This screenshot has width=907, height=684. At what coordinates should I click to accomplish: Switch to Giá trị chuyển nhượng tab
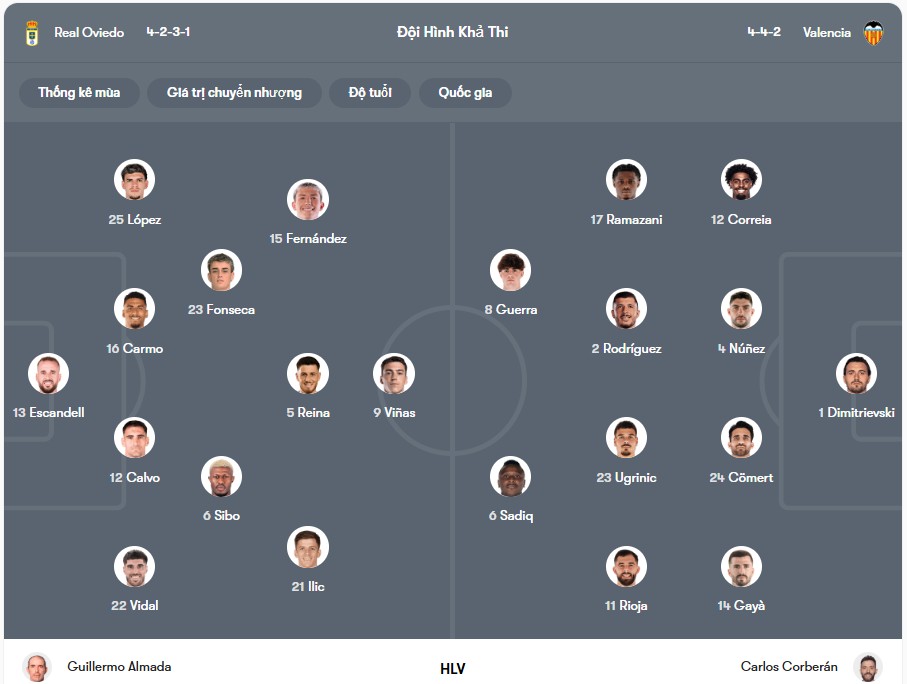click(x=234, y=93)
